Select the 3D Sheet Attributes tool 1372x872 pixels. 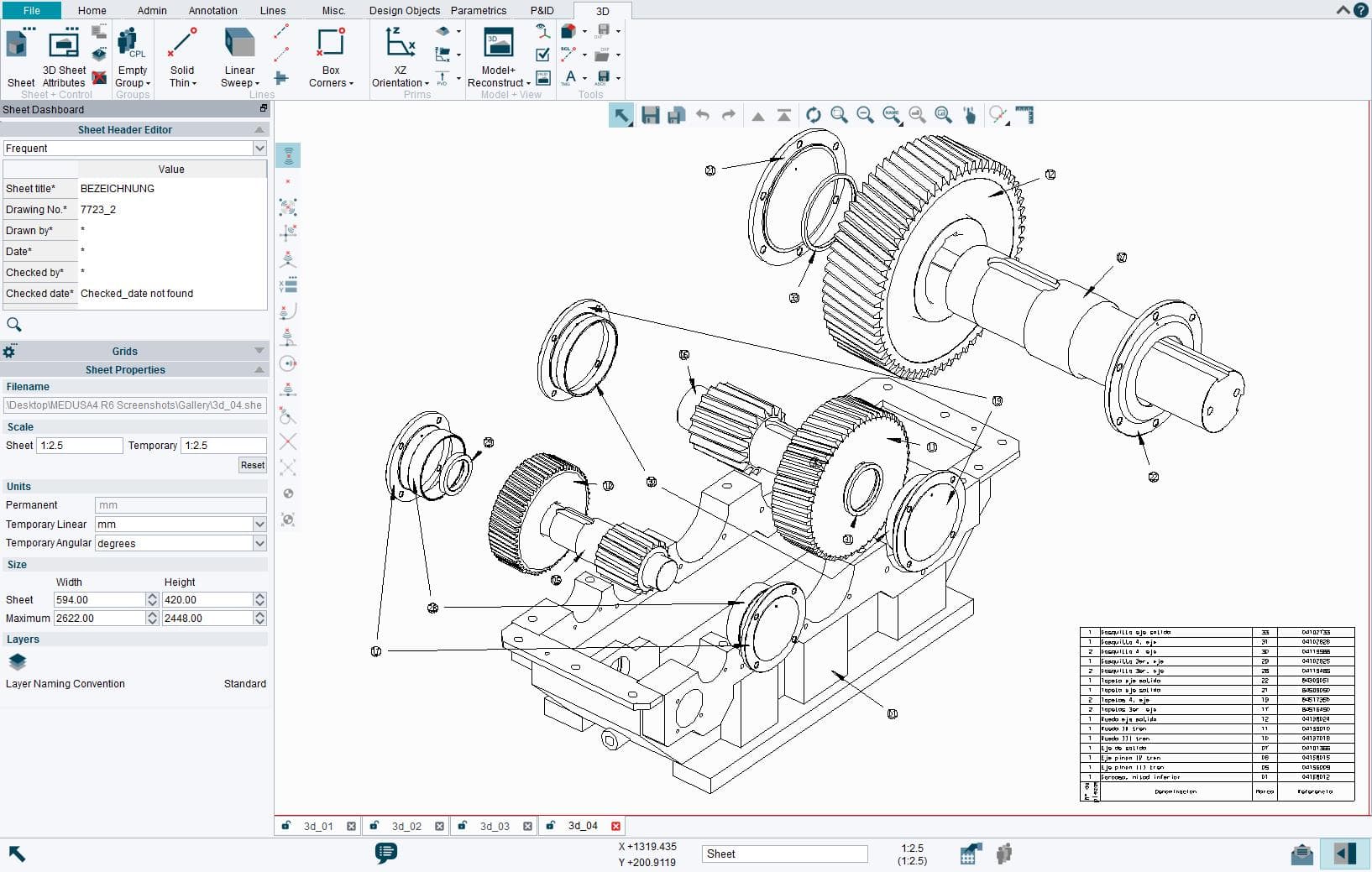[x=64, y=57]
